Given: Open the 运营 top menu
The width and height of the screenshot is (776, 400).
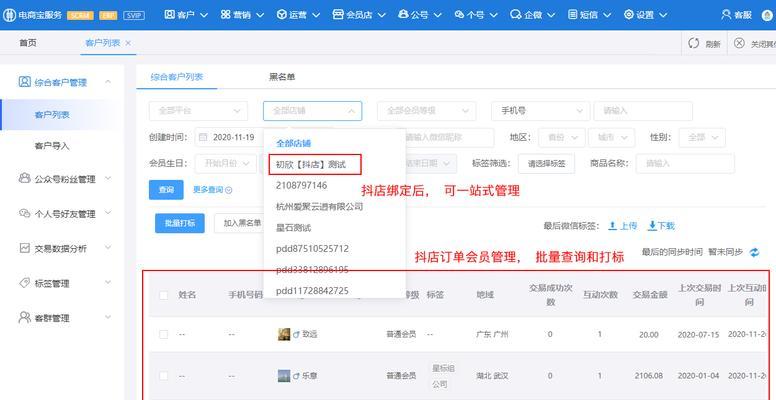Looking at the screenshot, I should 298,15.
